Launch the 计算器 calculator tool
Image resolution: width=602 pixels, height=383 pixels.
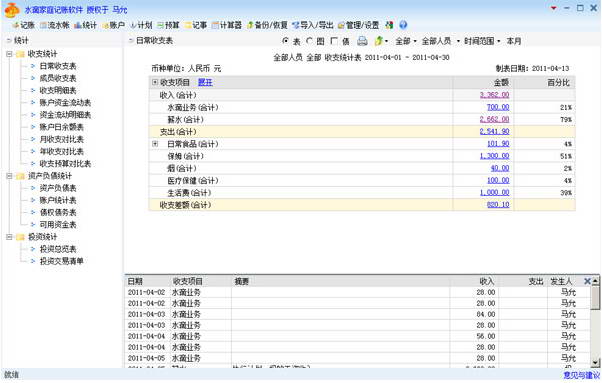click(227, 25)
